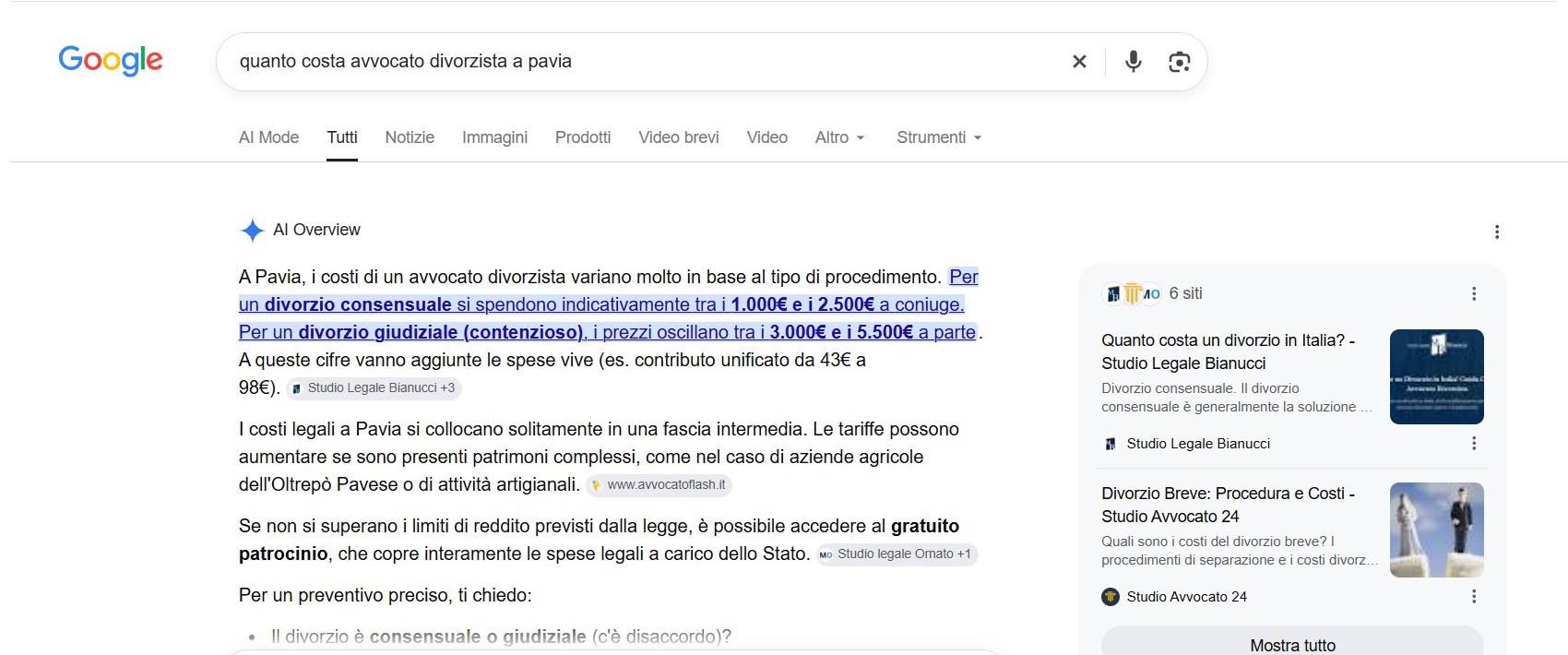Screen dimensions: 1568x655
Task: Start voice search with the microphone icon
Action: [1134, 62]
